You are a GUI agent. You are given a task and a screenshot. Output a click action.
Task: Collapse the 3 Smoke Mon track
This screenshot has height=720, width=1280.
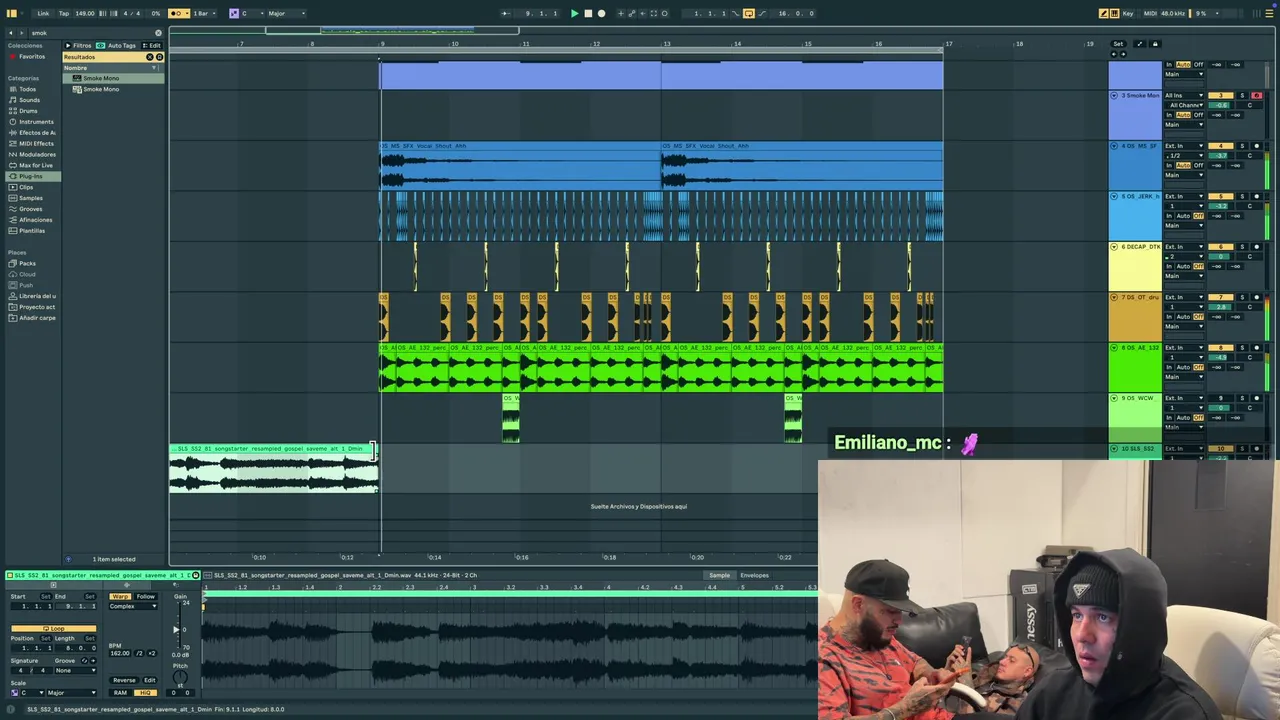coord(1114,95)
